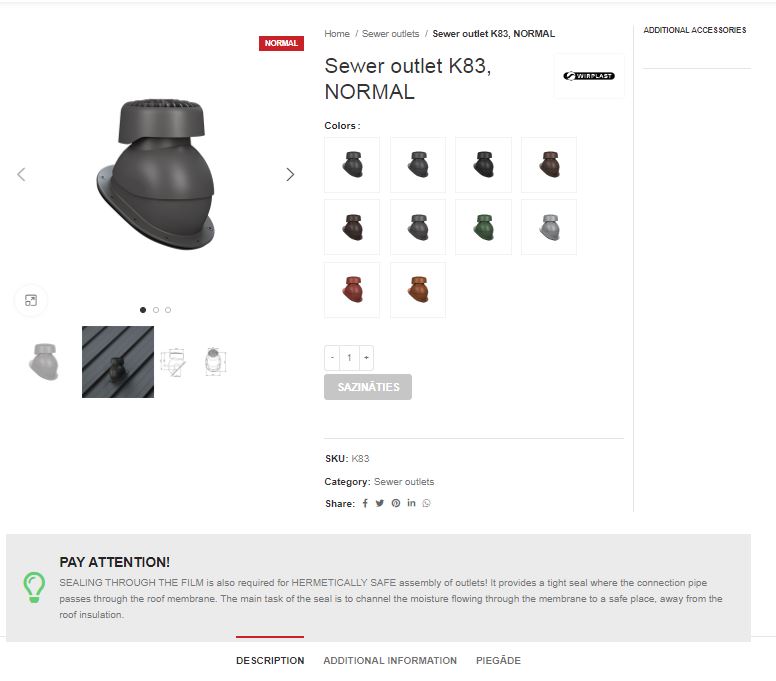Click the quantity input field
Image resolution: width=776 pixels, height=681 pixels.
pos(349,357)
